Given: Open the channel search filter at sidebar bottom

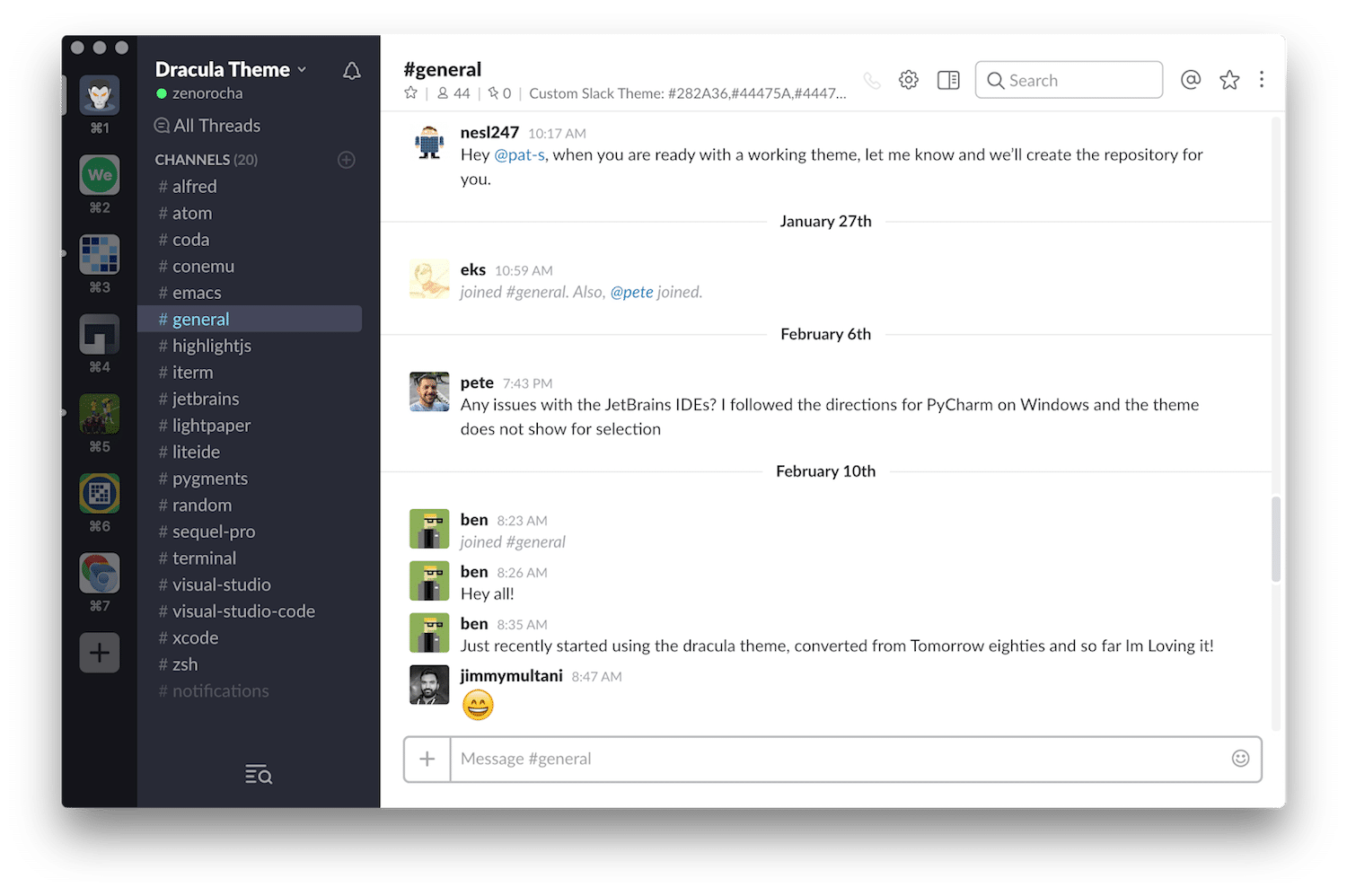Looking at the screenshot, I should point(258,774).
